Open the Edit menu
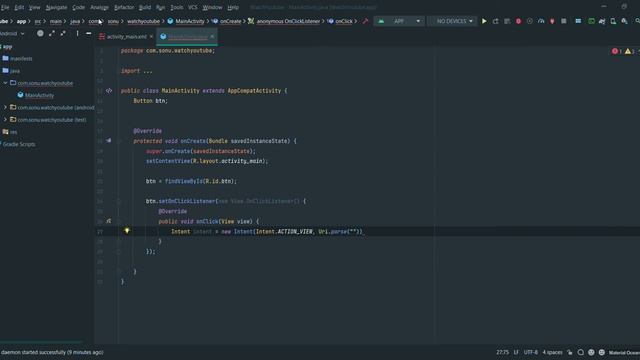Screen dimensions: 640x360 point(19,7)
